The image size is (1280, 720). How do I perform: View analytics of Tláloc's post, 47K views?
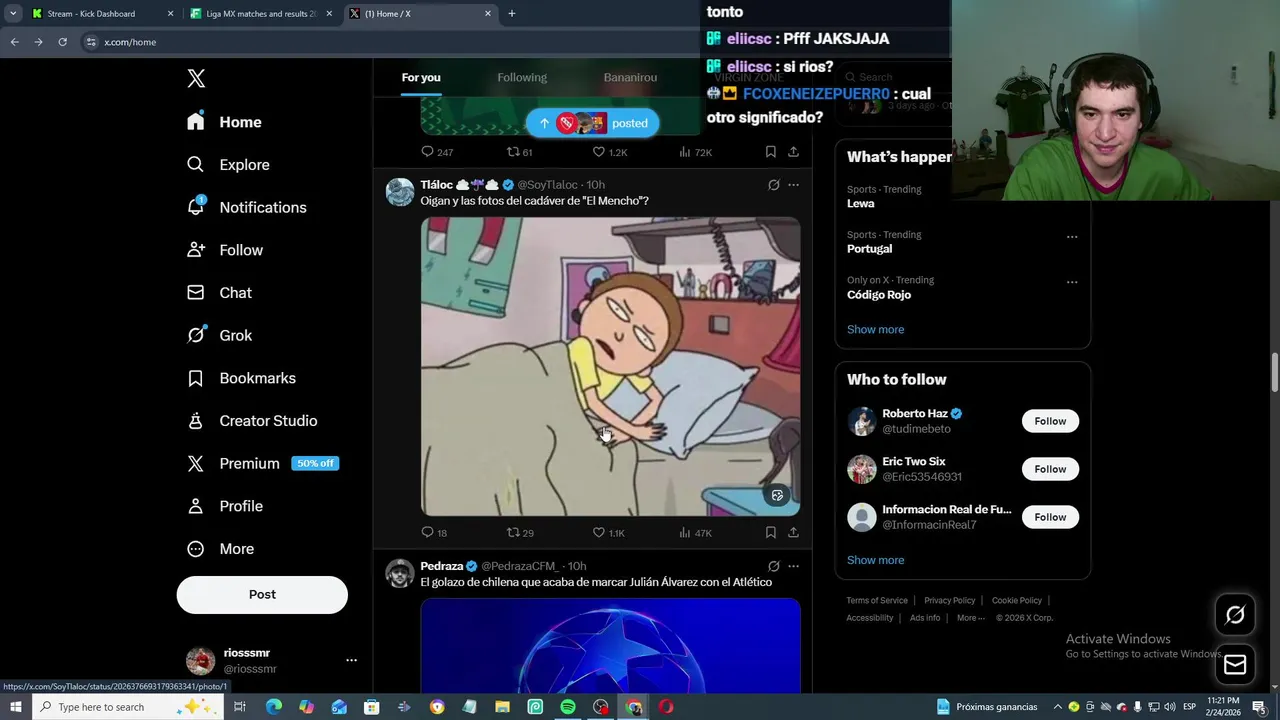pyautogui.click(x=695, y=533)
